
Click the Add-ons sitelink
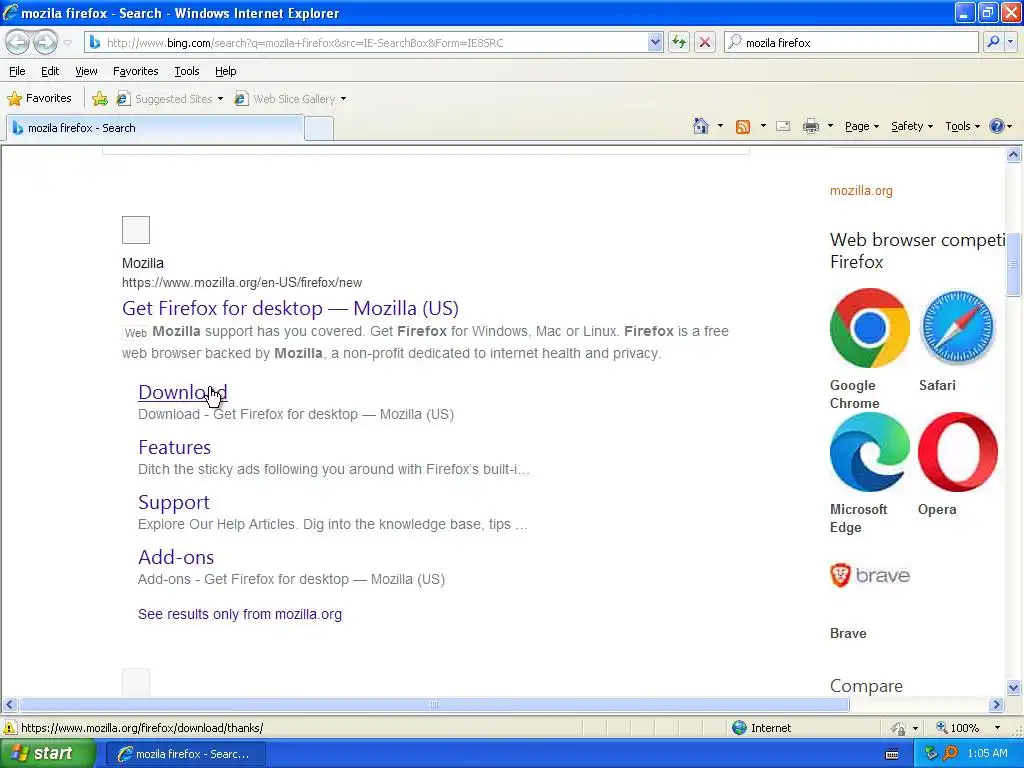(176, 557)
